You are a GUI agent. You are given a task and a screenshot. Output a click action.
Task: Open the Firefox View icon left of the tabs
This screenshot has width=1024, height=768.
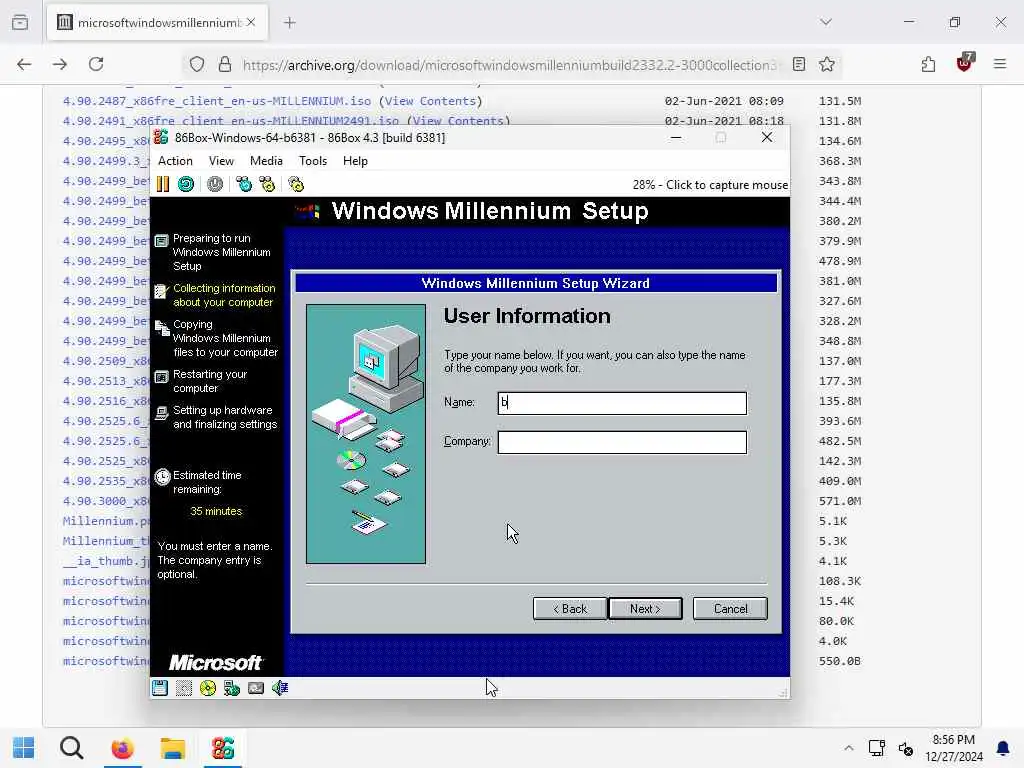point(20,23)
